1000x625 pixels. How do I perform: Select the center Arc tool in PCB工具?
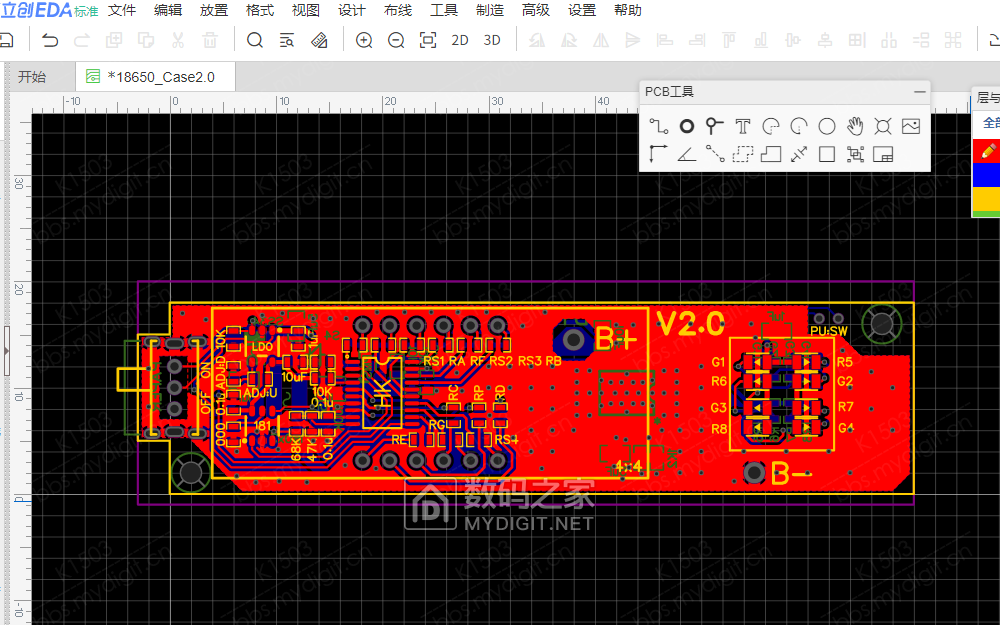pos(798,126)
